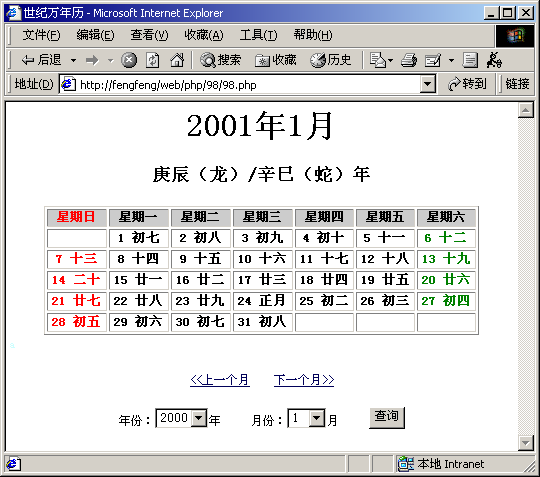Click the Messenger toolbar icon
The image size is (540, 477).
coord(494,60)
